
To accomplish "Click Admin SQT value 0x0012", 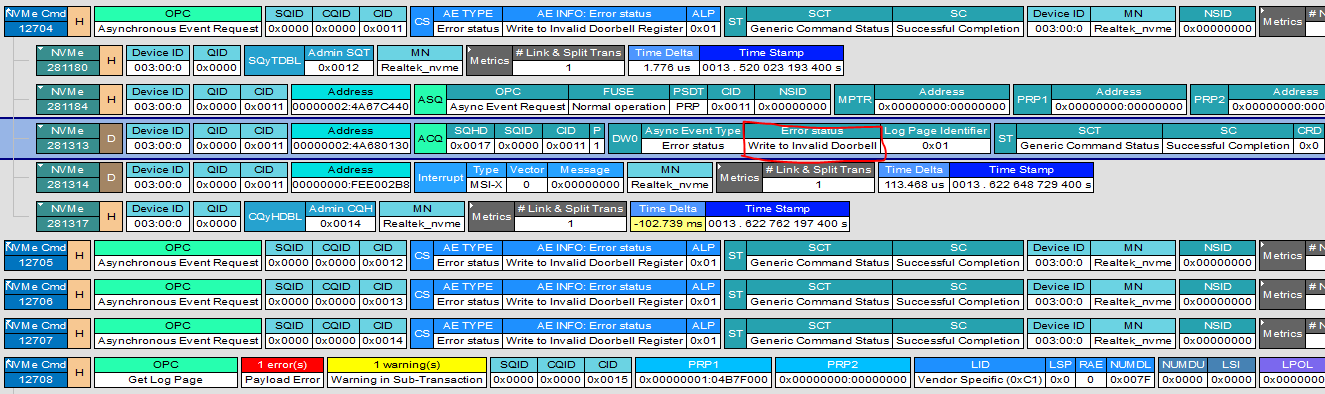I will point(338,68).
